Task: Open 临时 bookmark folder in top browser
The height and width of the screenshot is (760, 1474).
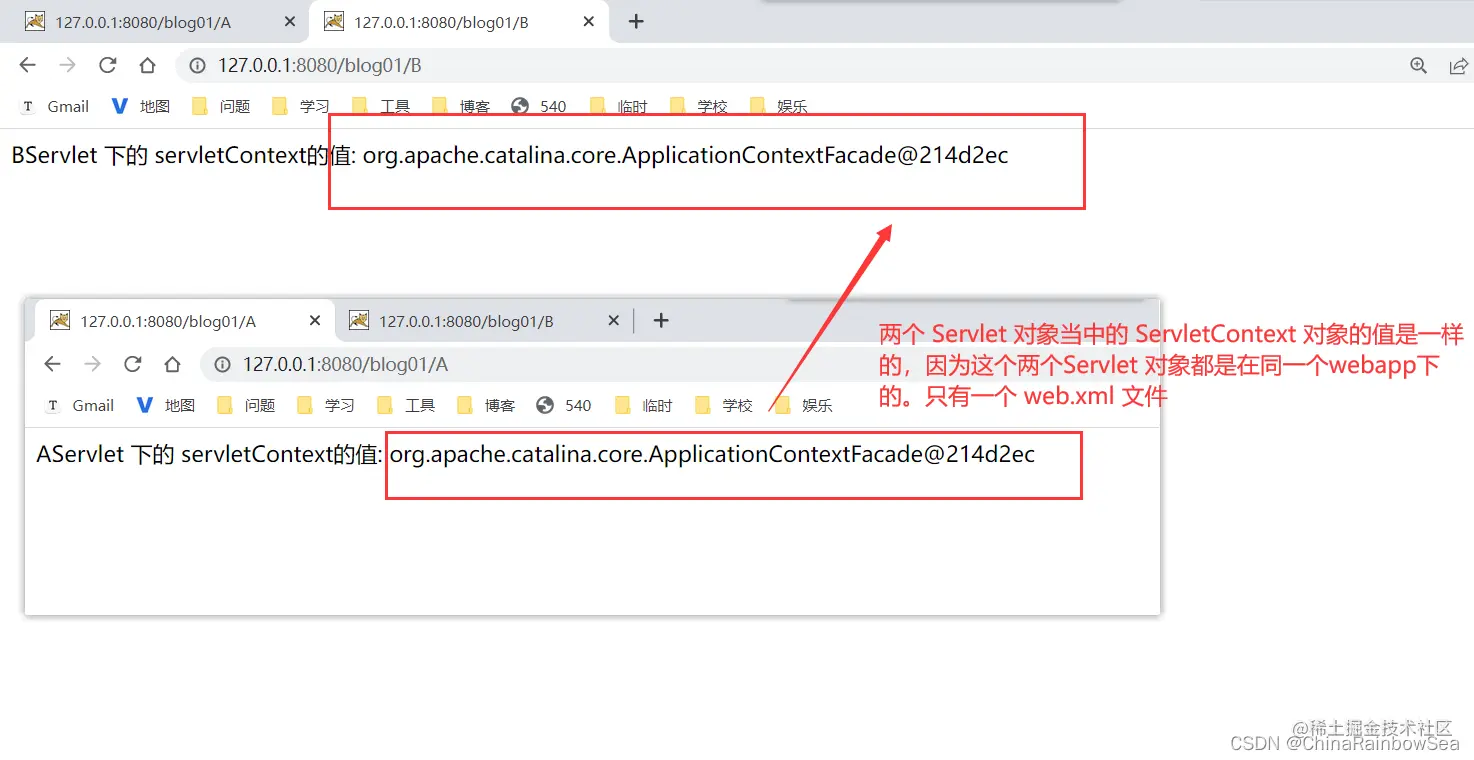Action: 619,106
